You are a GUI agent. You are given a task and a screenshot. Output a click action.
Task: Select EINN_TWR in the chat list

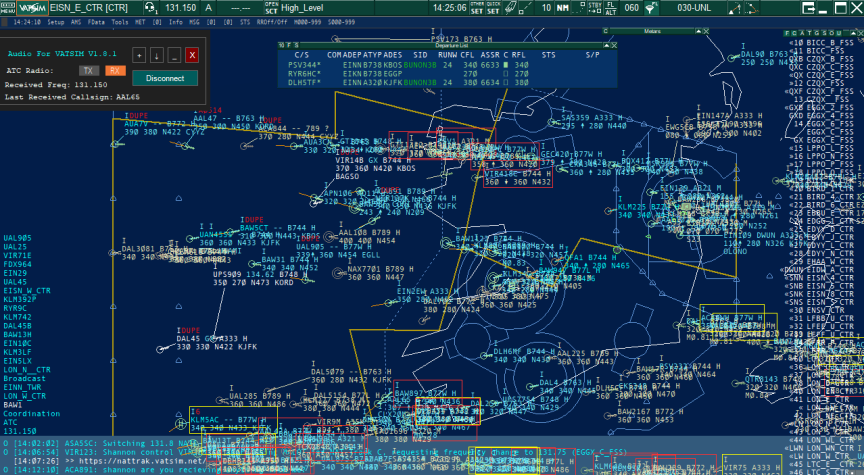pyautogui.click(x=22, y=387)
